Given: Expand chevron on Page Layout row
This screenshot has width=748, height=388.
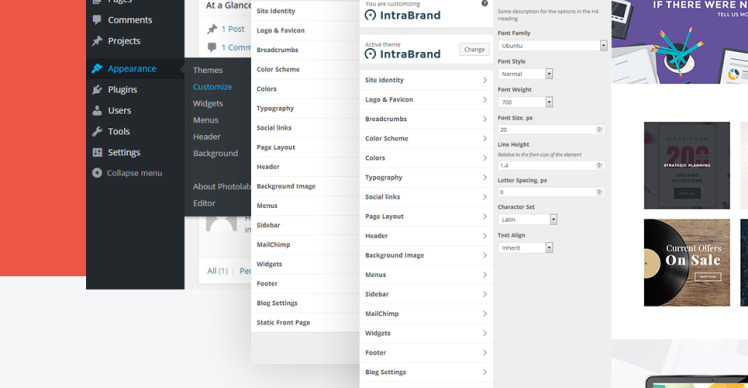Looking at the screenshot, I should click(485, 217).
